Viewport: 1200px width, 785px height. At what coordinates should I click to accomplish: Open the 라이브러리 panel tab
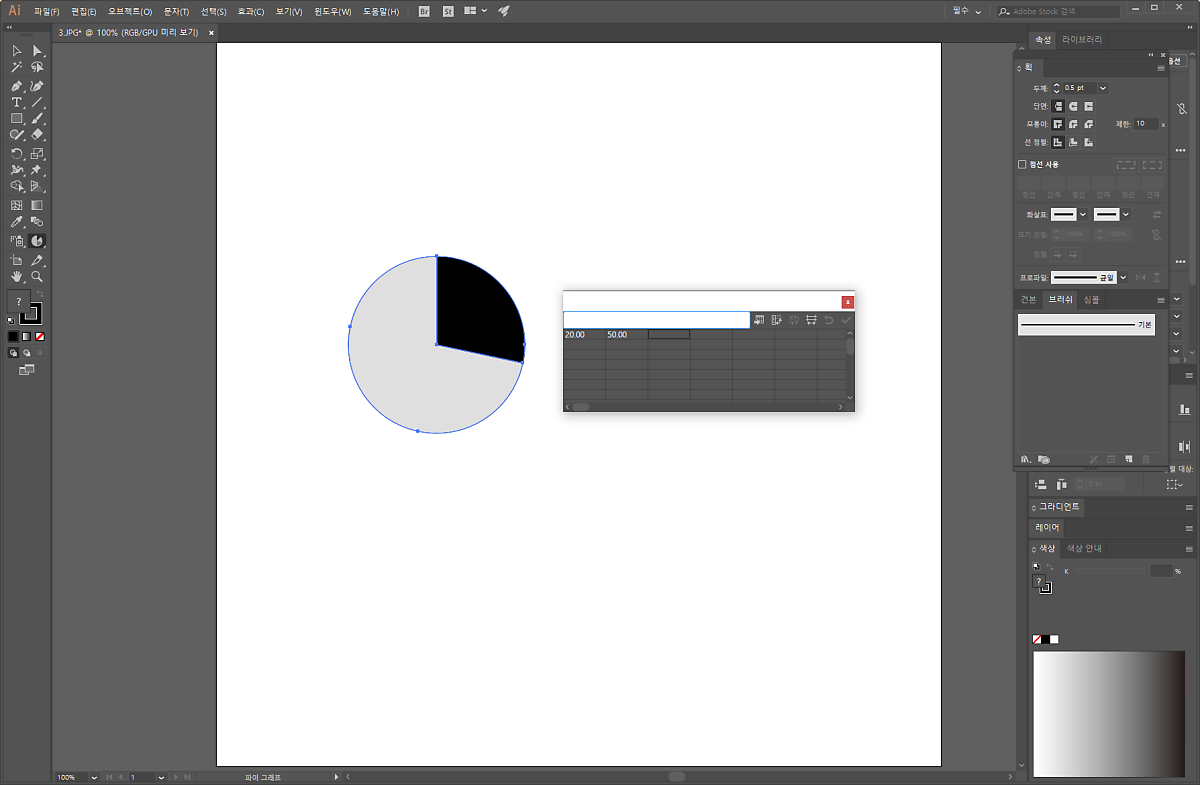click(x=1082, y=40)
